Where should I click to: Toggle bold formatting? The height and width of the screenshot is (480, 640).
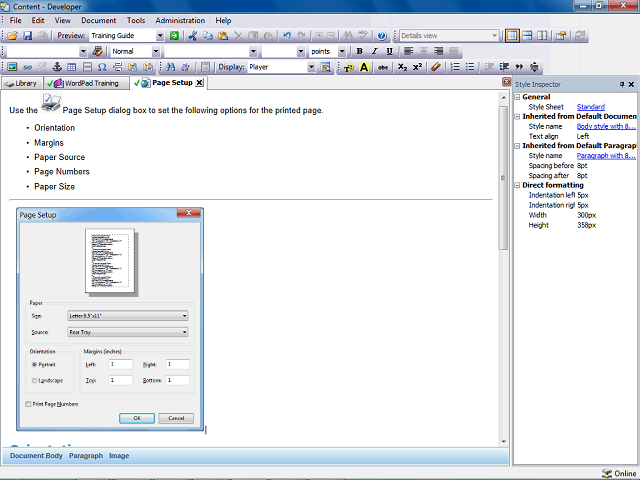[x=360, y=51]
